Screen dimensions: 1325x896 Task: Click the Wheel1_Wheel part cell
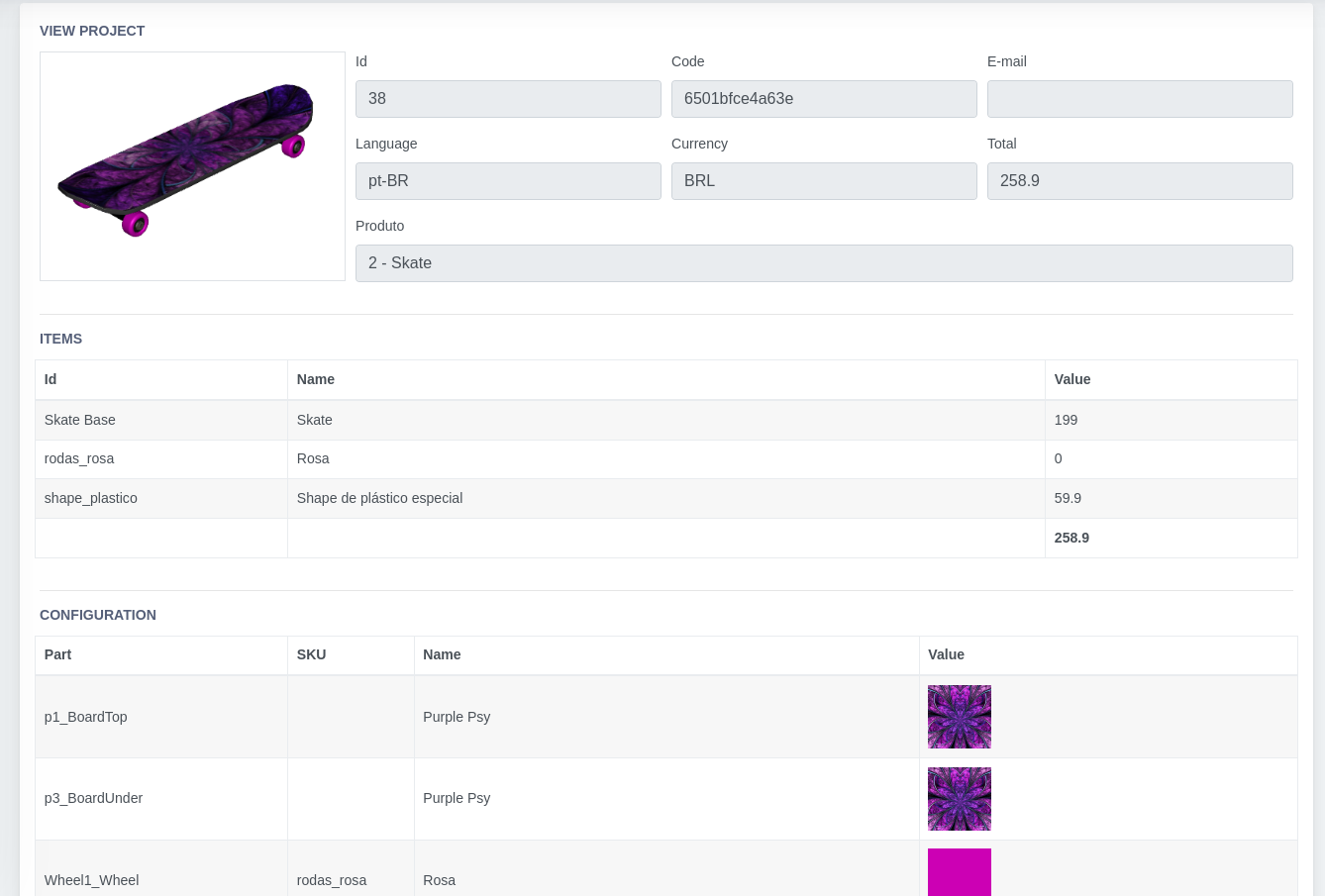point(91,880)
